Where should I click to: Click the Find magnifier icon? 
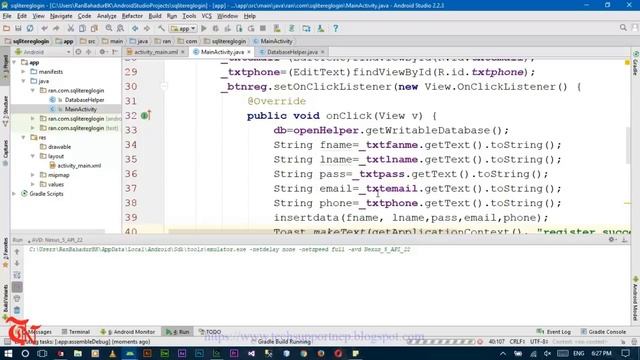(109, 28)
